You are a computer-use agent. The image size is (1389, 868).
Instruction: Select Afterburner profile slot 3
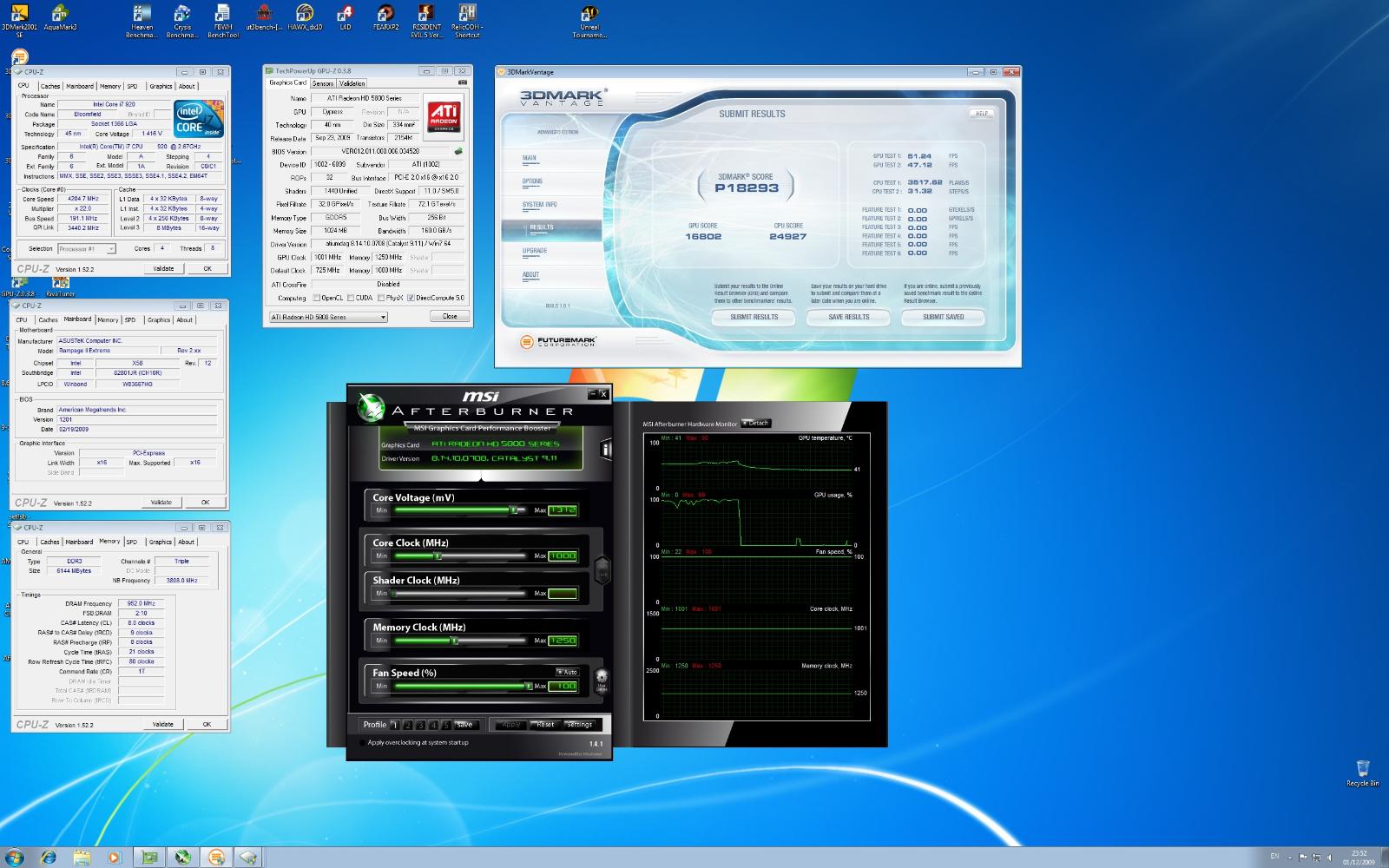(x=421, y=725)
